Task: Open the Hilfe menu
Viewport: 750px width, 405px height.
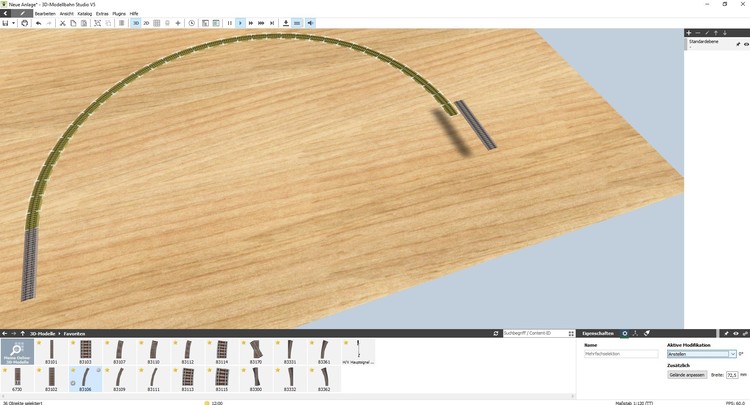Action: click(134, 14)
